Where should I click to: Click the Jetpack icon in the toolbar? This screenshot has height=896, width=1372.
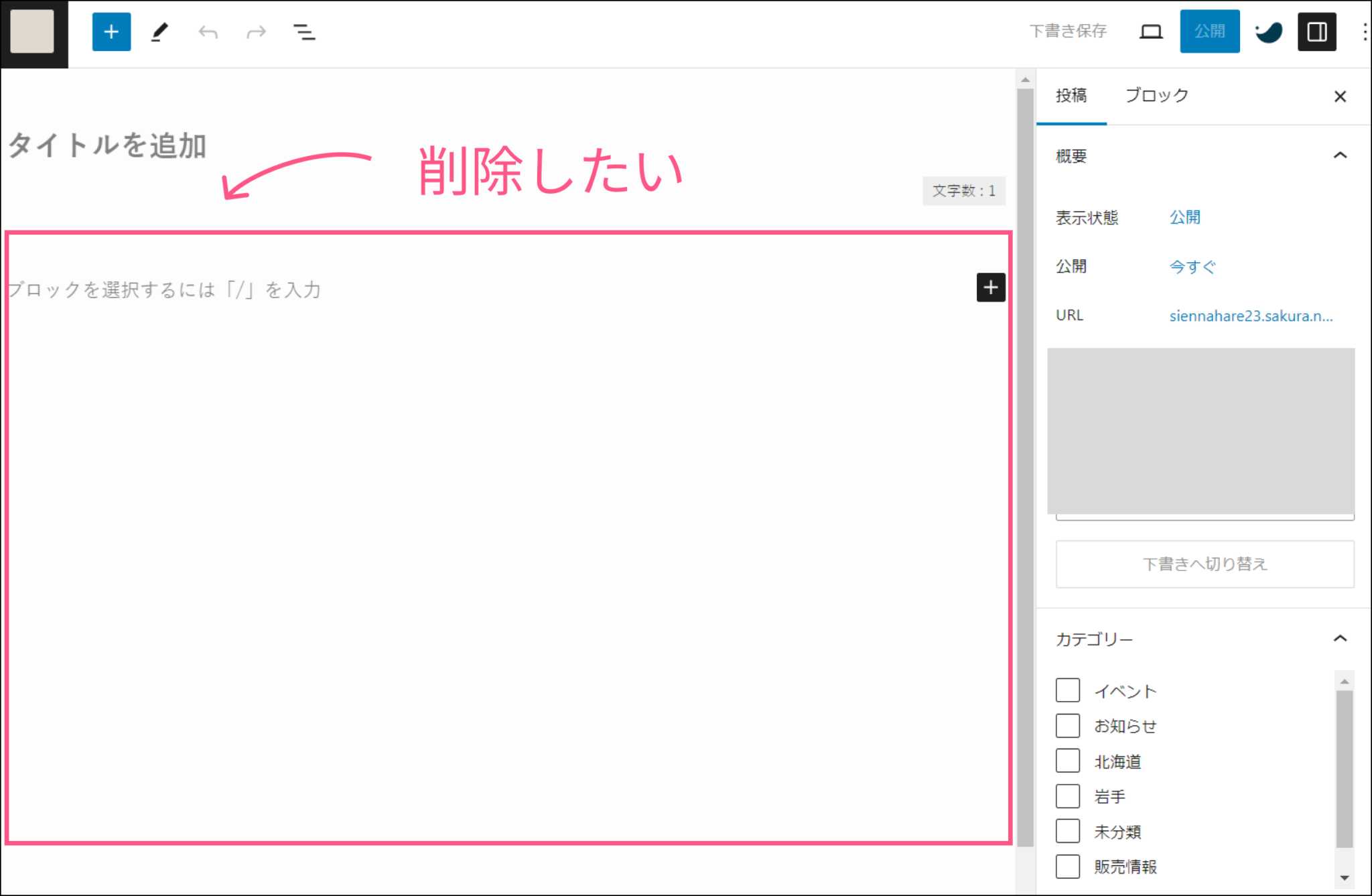pyautogui.click(x=1268, y=31)
